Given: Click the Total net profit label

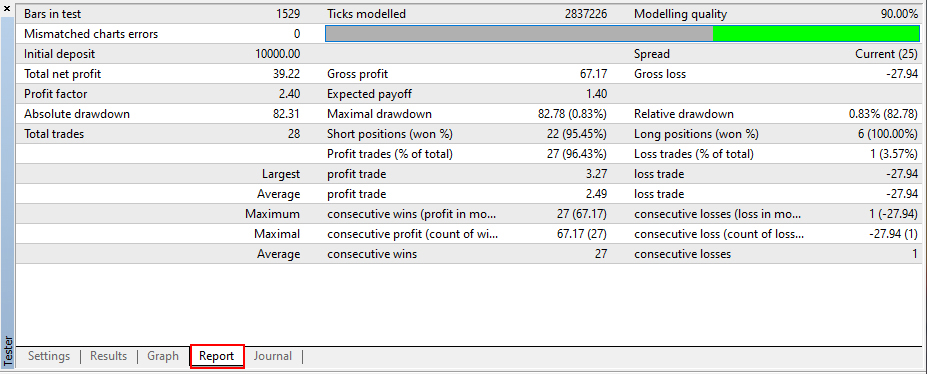Looking at the screenshot, I should pos(62,74).
